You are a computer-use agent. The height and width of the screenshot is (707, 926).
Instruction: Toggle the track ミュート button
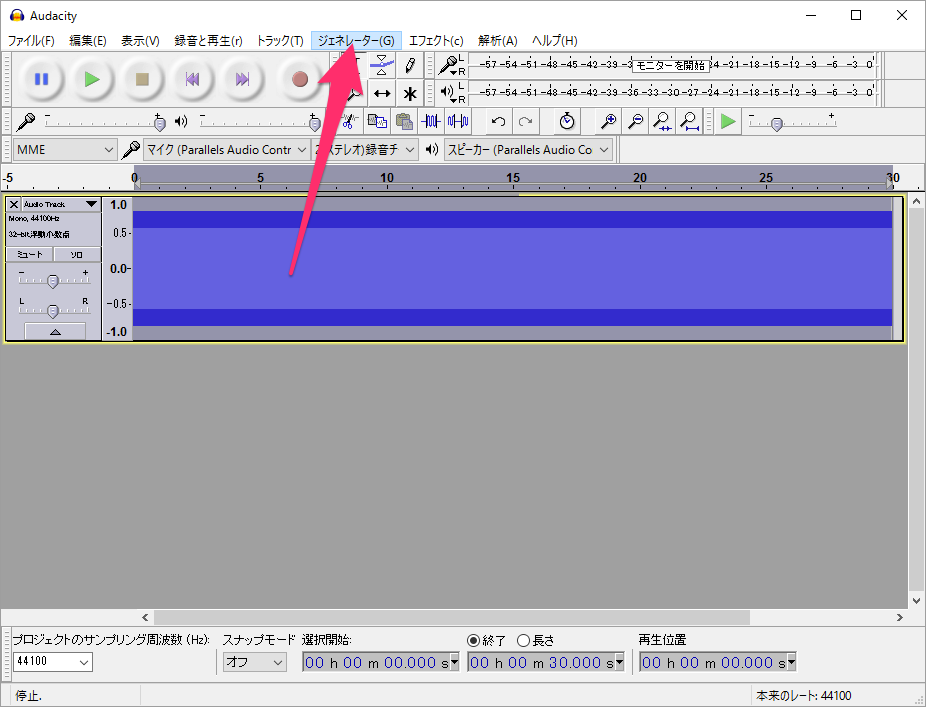point(30,255)
